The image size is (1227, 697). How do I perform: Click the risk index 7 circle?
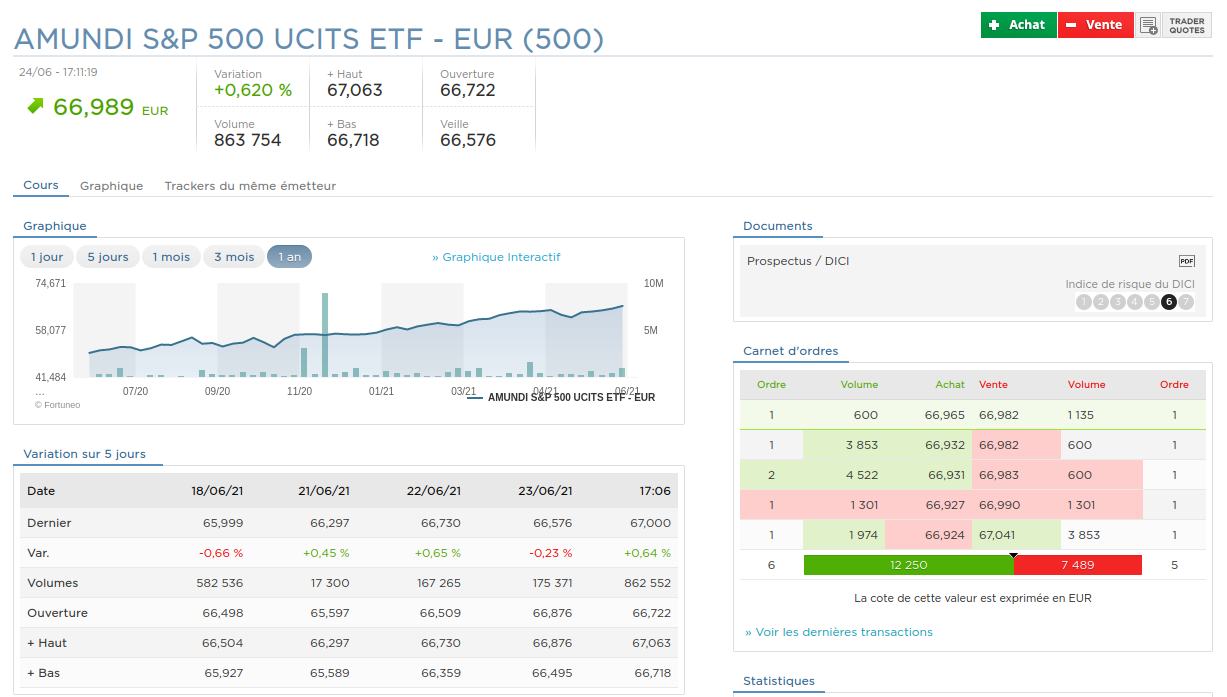tap(1186, 302)
